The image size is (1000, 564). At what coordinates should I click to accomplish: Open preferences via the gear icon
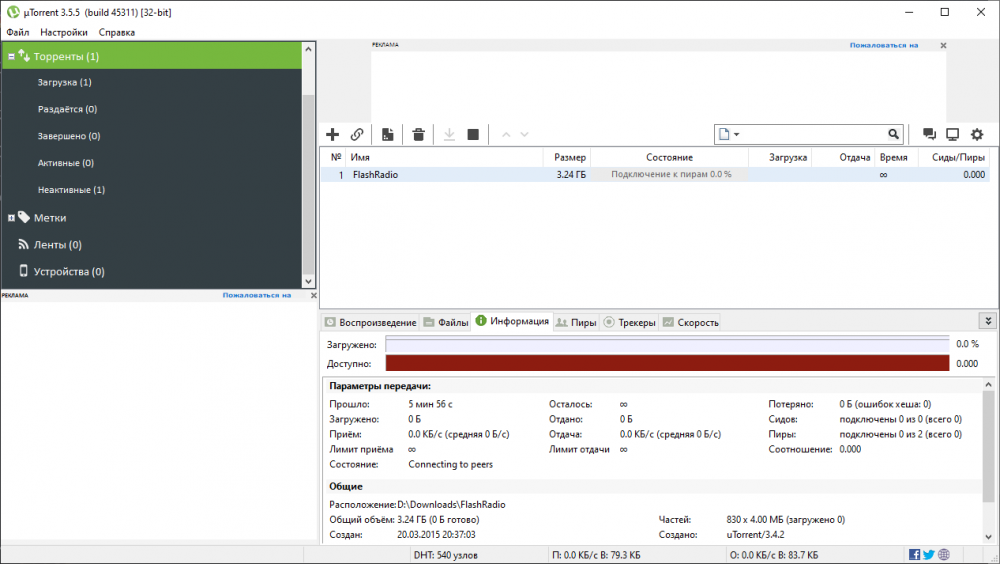click(x=977, y=134)
